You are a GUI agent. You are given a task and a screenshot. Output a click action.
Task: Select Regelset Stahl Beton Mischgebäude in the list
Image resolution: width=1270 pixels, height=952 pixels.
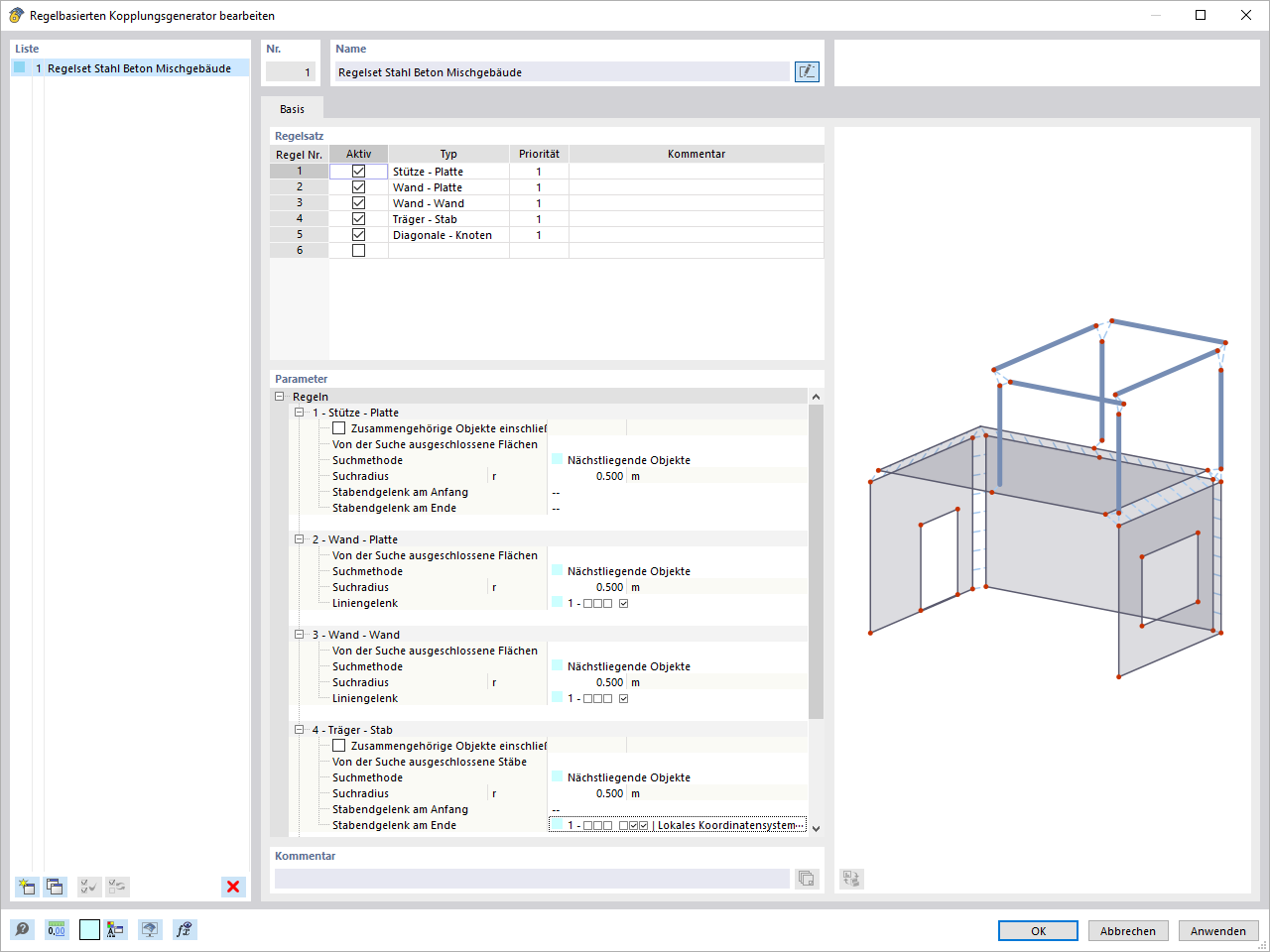click(x=139, y=68)
